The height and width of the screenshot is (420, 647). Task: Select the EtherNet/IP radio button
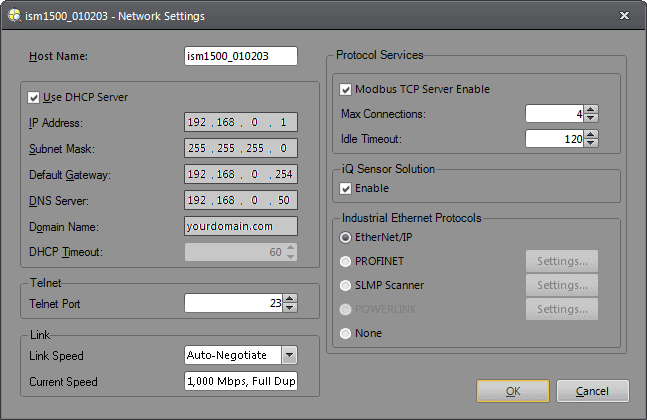347,238
